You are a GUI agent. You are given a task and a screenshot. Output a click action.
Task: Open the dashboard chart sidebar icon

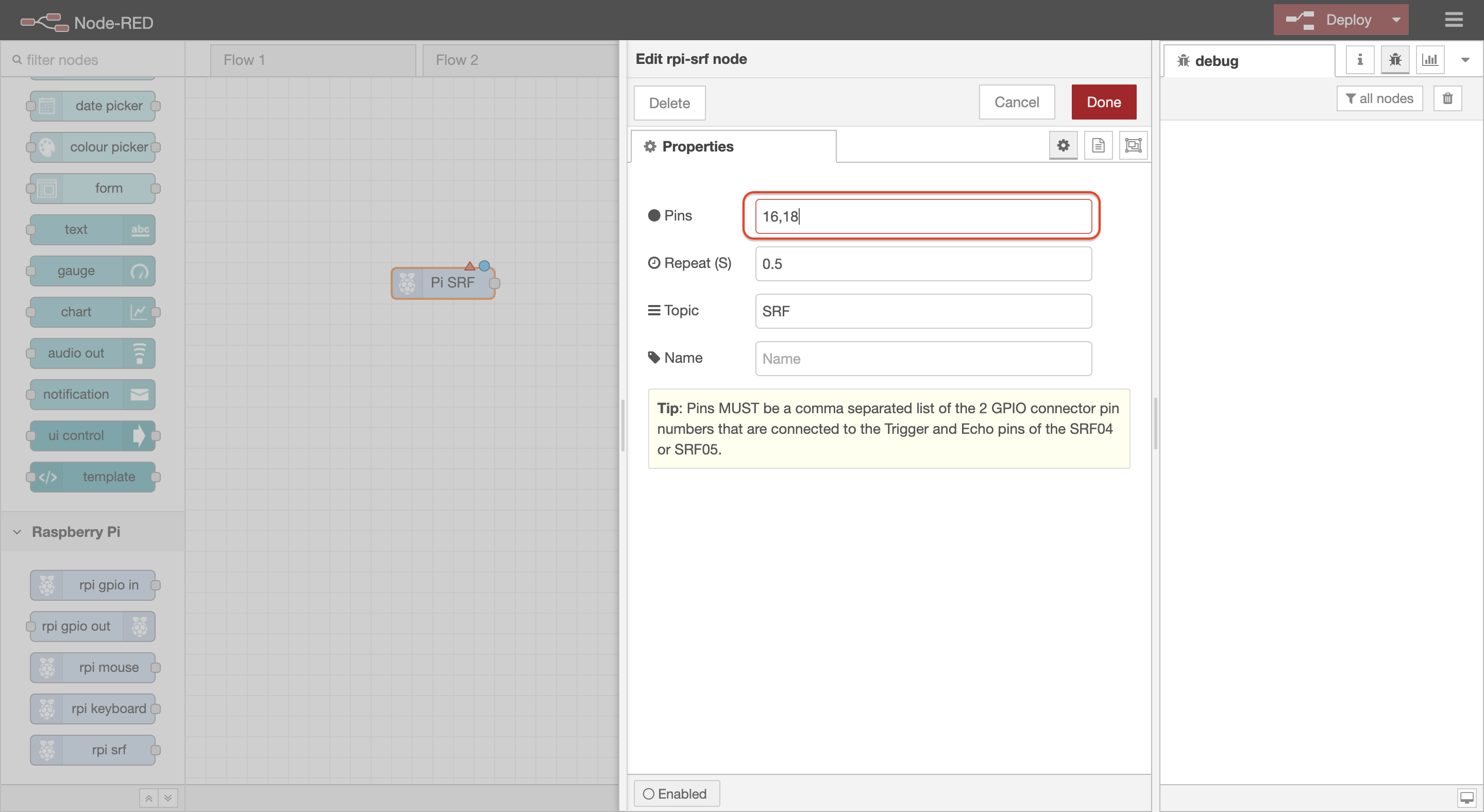tap(1430, 60)
